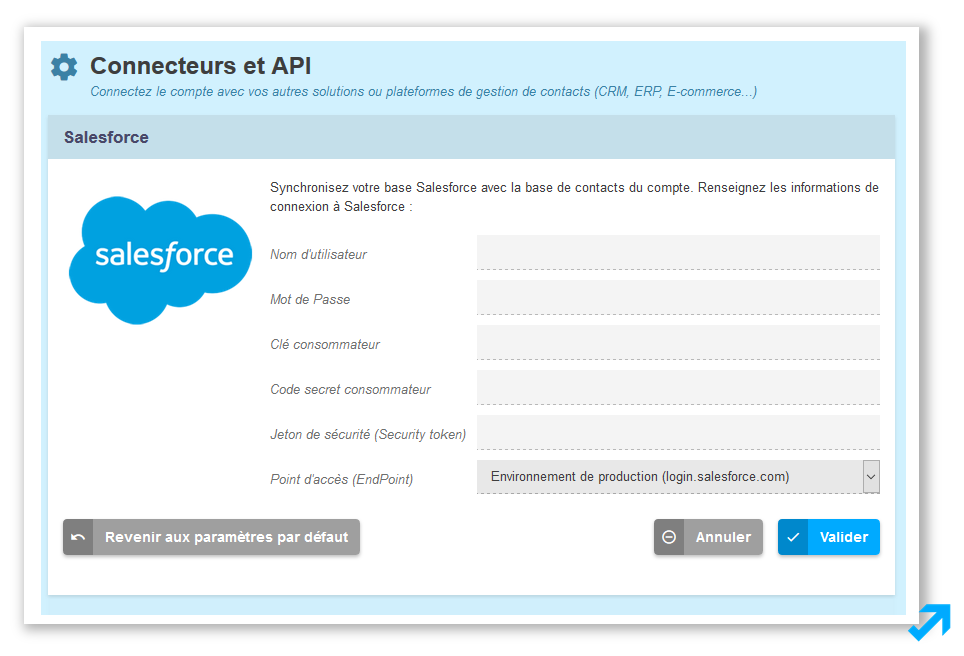Click Revenir aux paramètres par défaut
964x656 pixels.
point(211,537)
